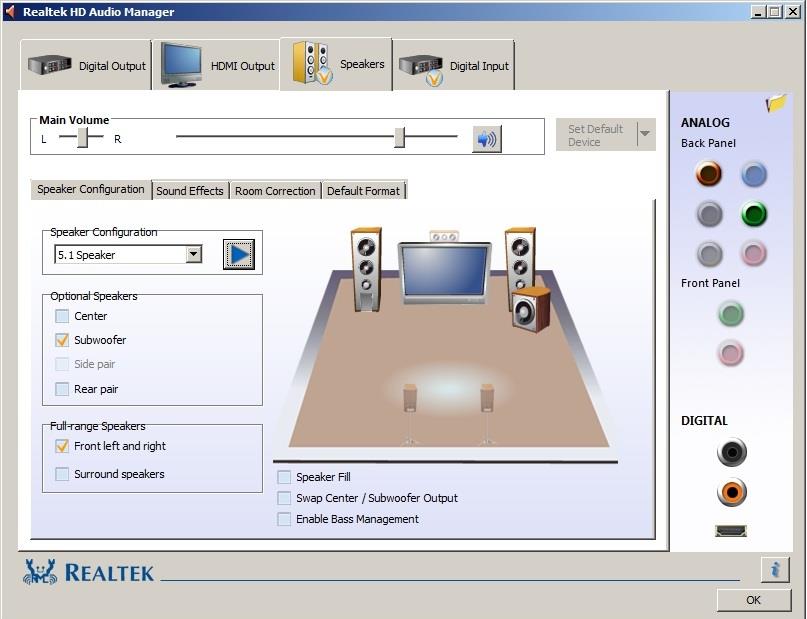Open the Sound Effects tab

pyautogui.click(x=190, y=191)
